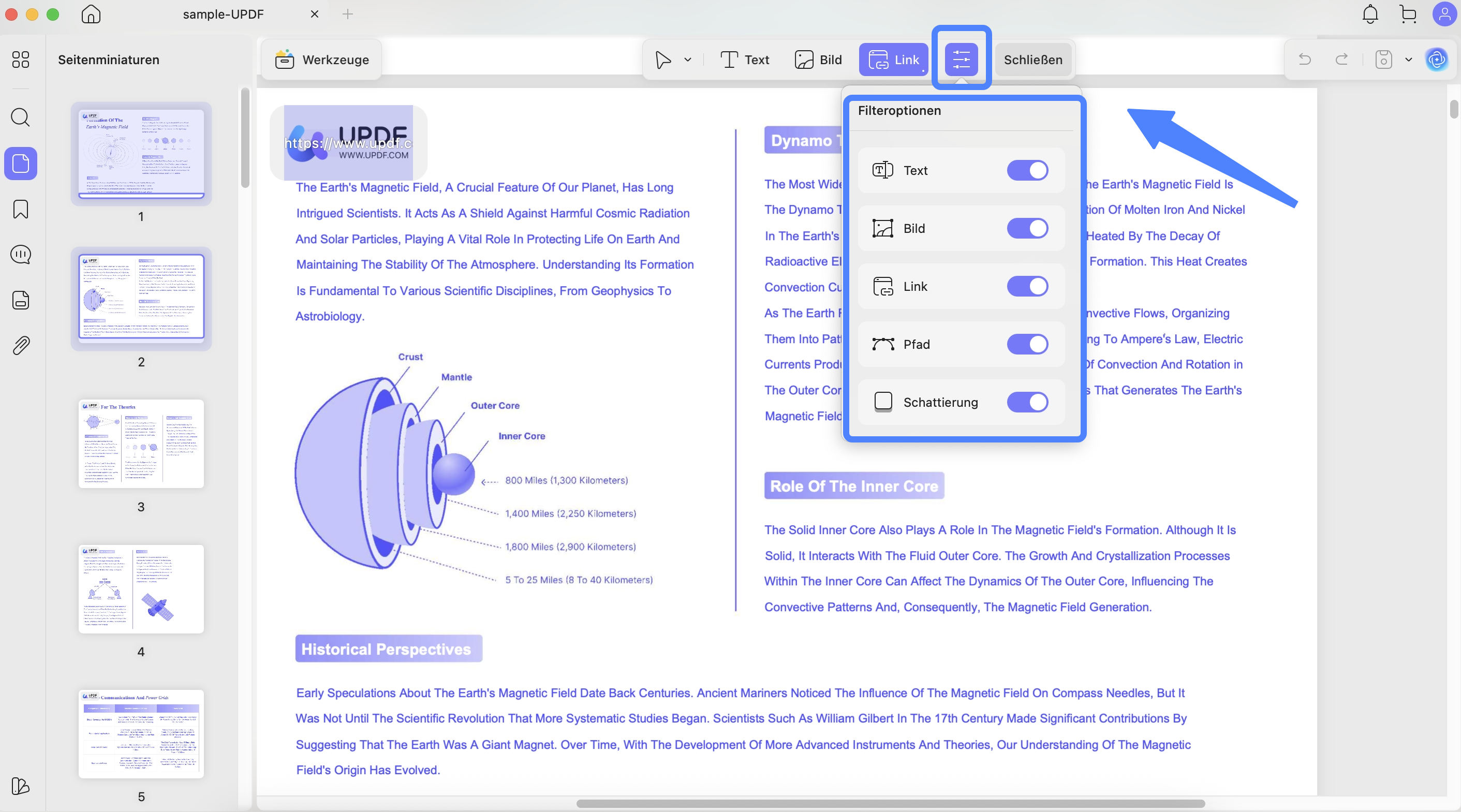Enable the Schattierung checkbox
Viewport: 1461px width, 812px height.
[882, 402]
